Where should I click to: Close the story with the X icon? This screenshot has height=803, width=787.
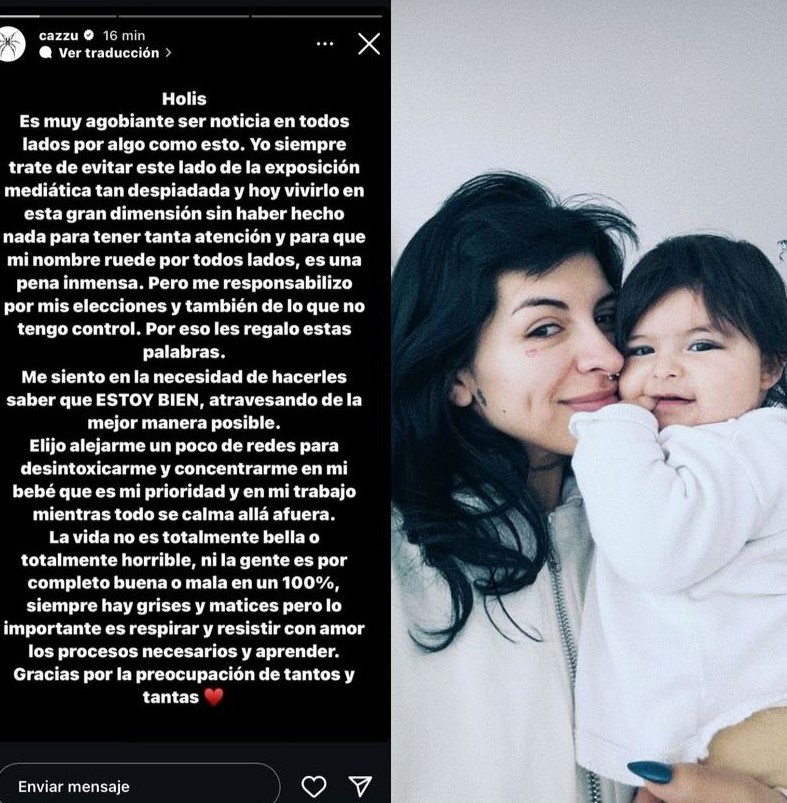pyautogui.click(x=369, y=44)
